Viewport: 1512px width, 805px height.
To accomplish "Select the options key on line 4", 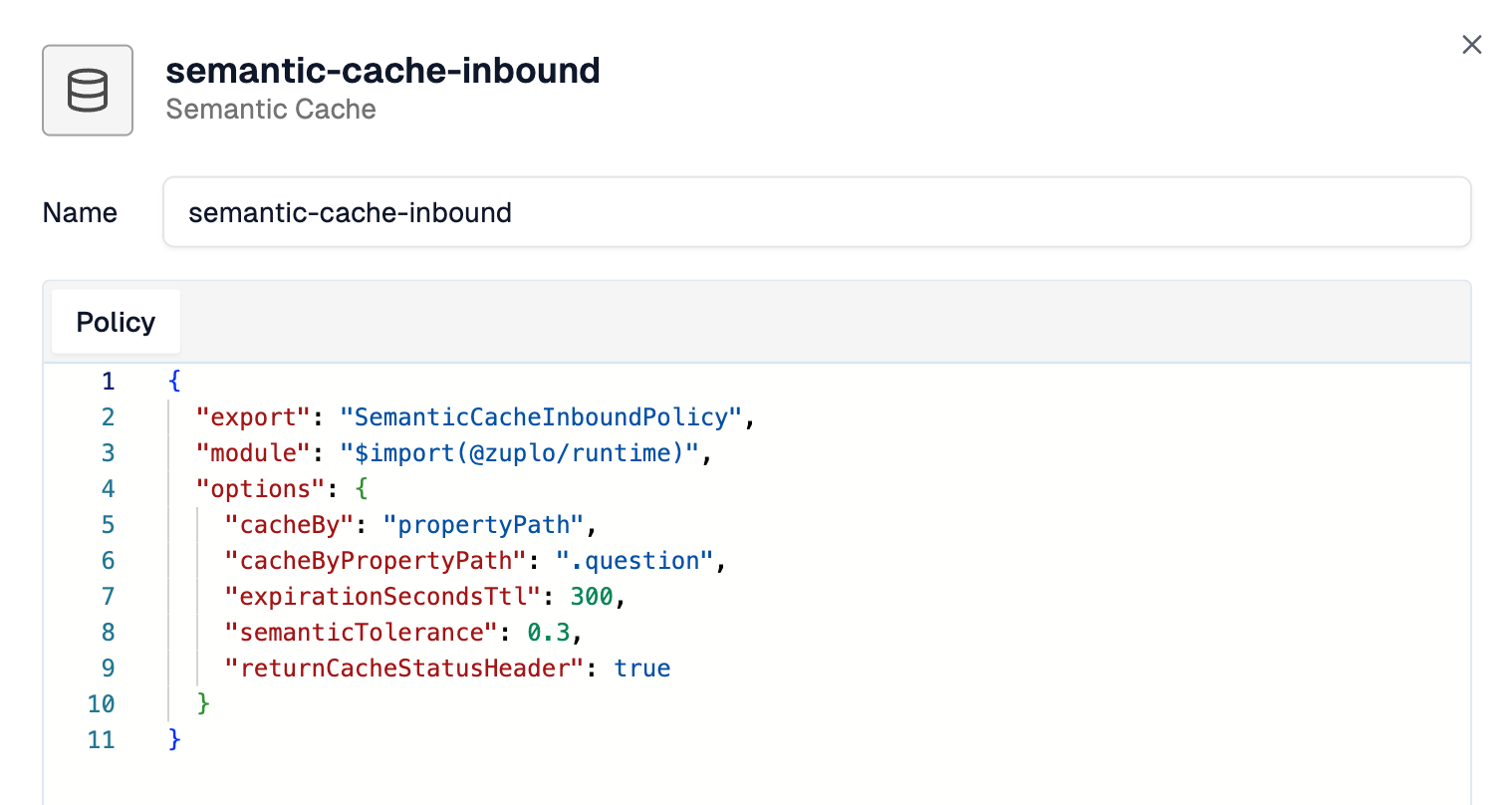I will click(260, 488).
